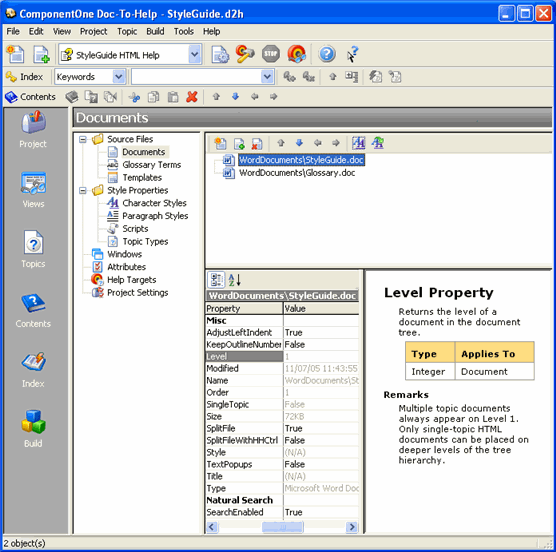Select Templates in project tree
Image resolution: width=556 pixels, height=552 pixels.
click(142, 178)
